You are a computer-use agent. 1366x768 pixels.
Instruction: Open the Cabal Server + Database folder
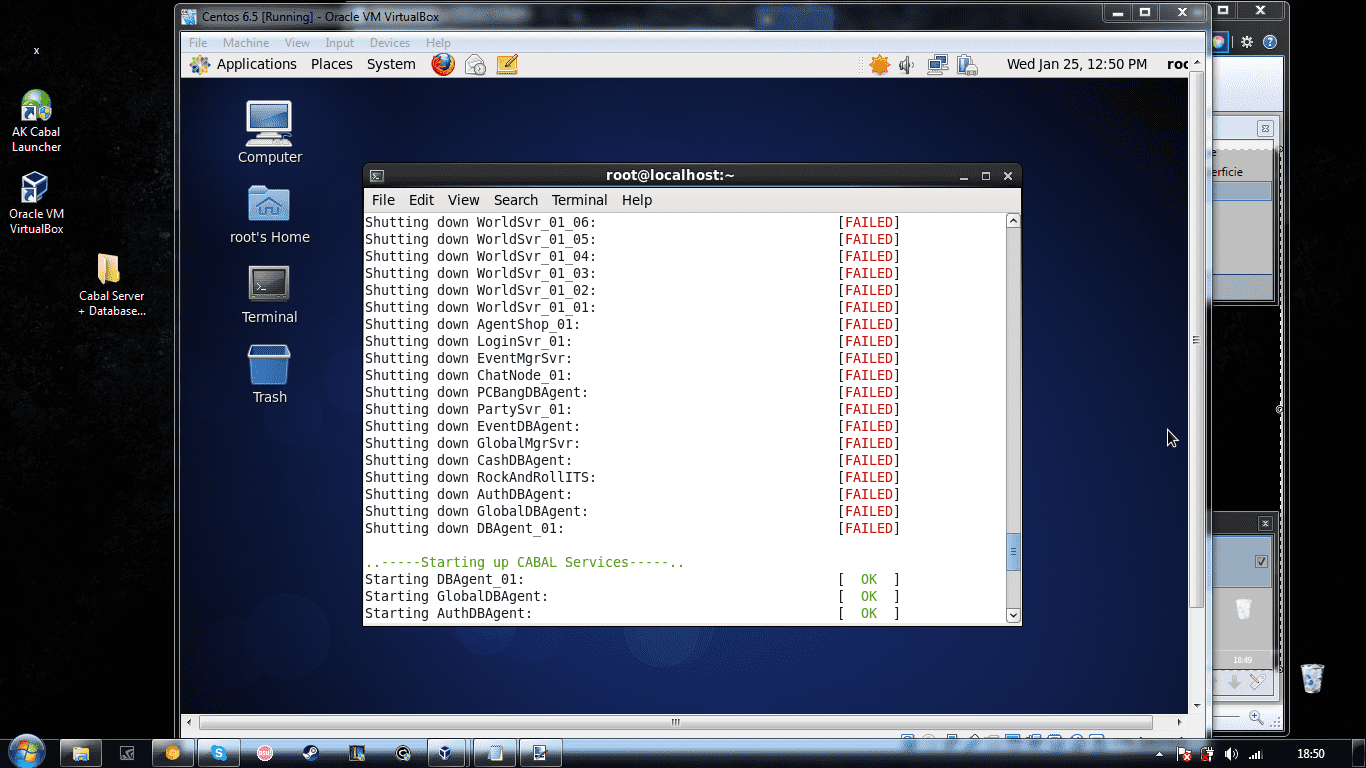pyautogui.click(x=111, y=284)
